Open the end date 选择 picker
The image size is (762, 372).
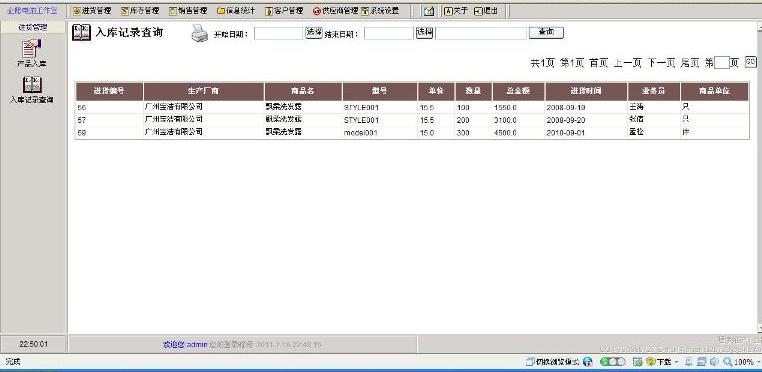[424, 33]
